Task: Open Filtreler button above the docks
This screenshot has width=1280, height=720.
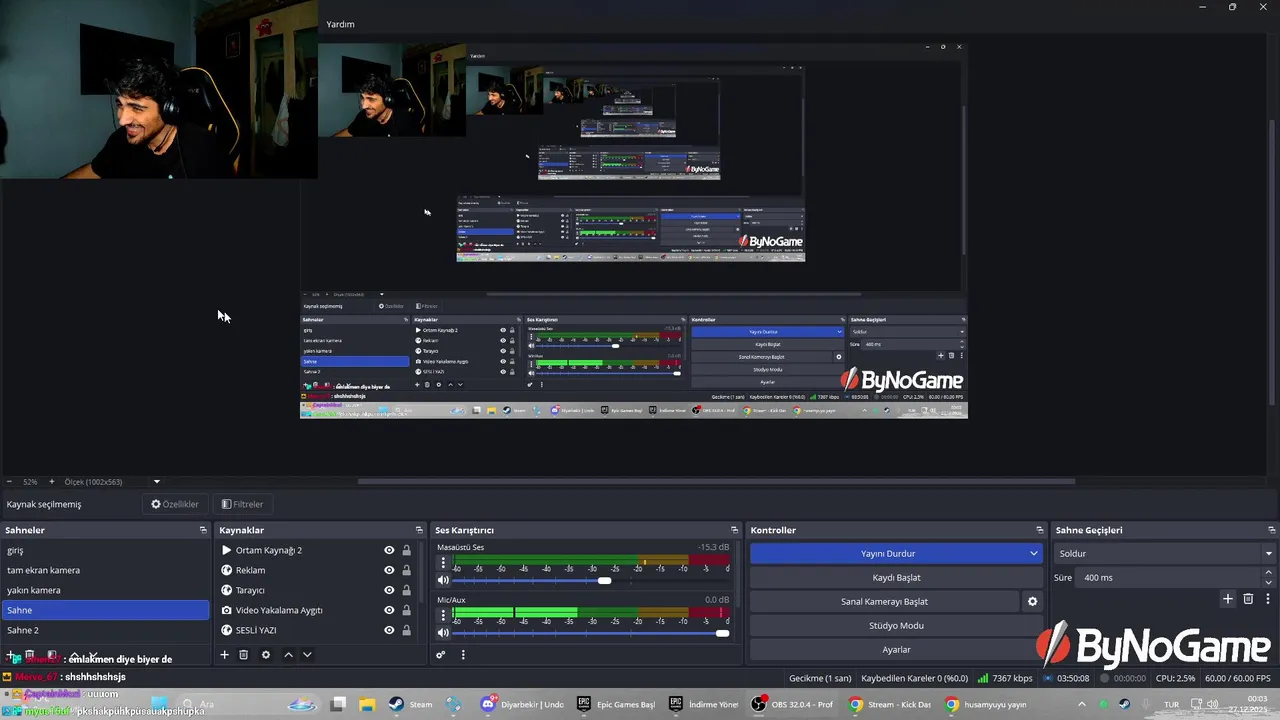Action: click(242, 504)
